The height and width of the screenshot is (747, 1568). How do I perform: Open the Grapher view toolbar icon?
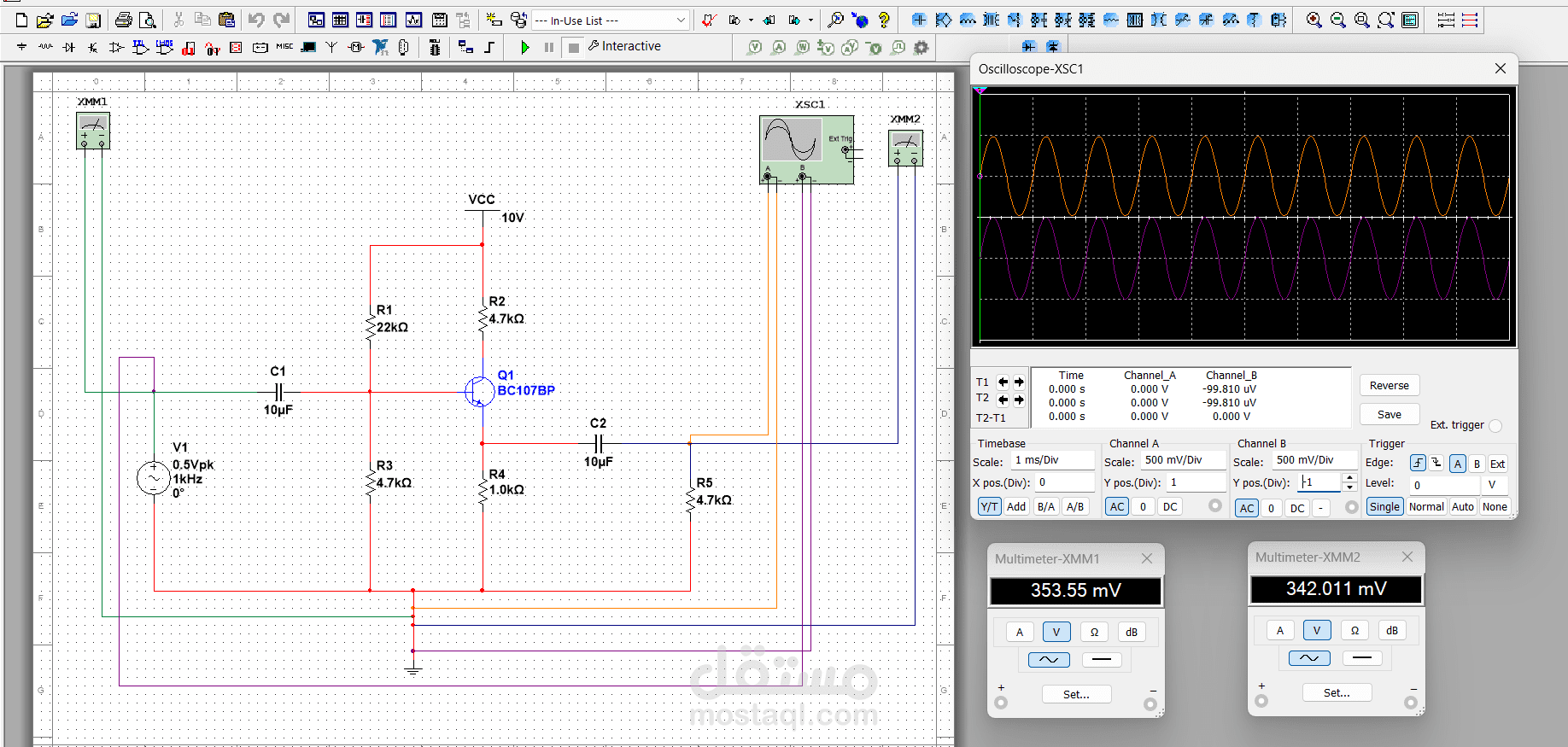(x=414, y=20)
